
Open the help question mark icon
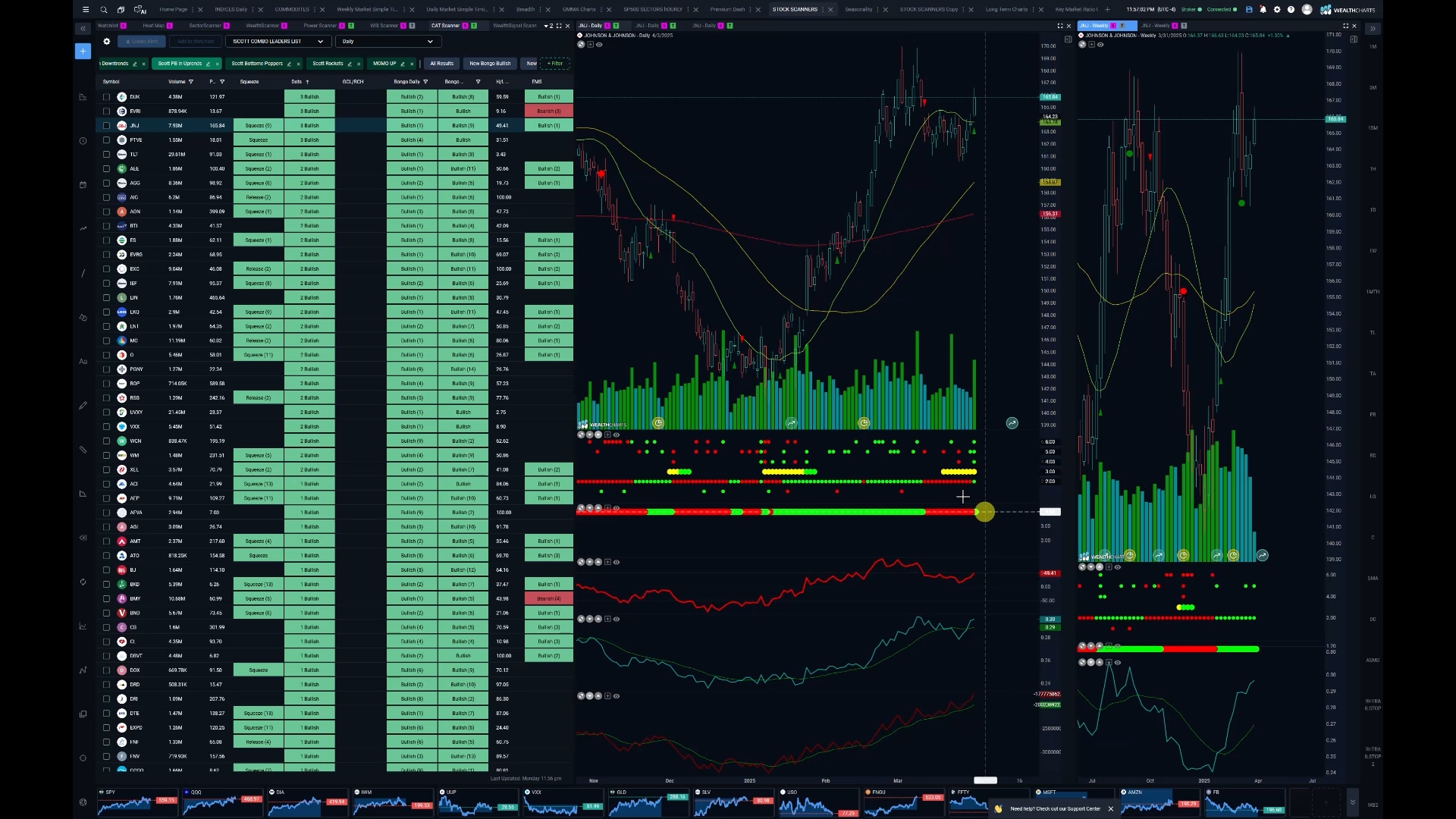1291,10
